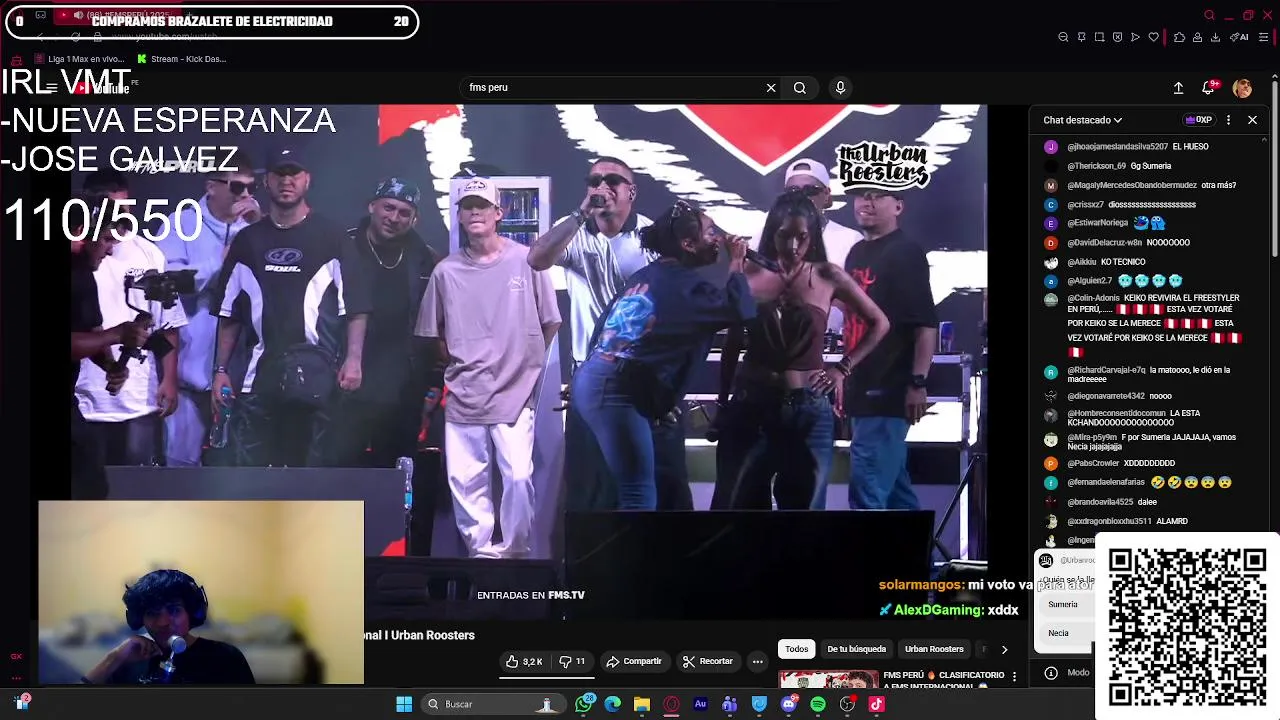1280x720 pixels.
Task: Take a snapshot with the browser snapshot icon
Action: click(x=1099, y=37)
